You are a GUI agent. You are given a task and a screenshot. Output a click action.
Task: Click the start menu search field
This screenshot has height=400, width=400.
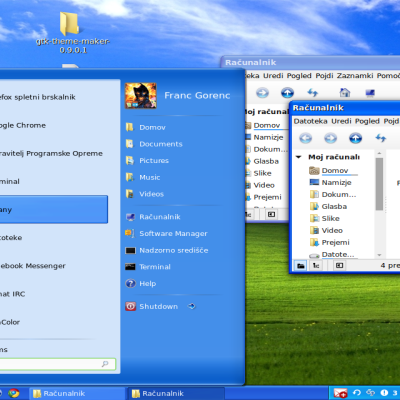(x=57, y=364)
